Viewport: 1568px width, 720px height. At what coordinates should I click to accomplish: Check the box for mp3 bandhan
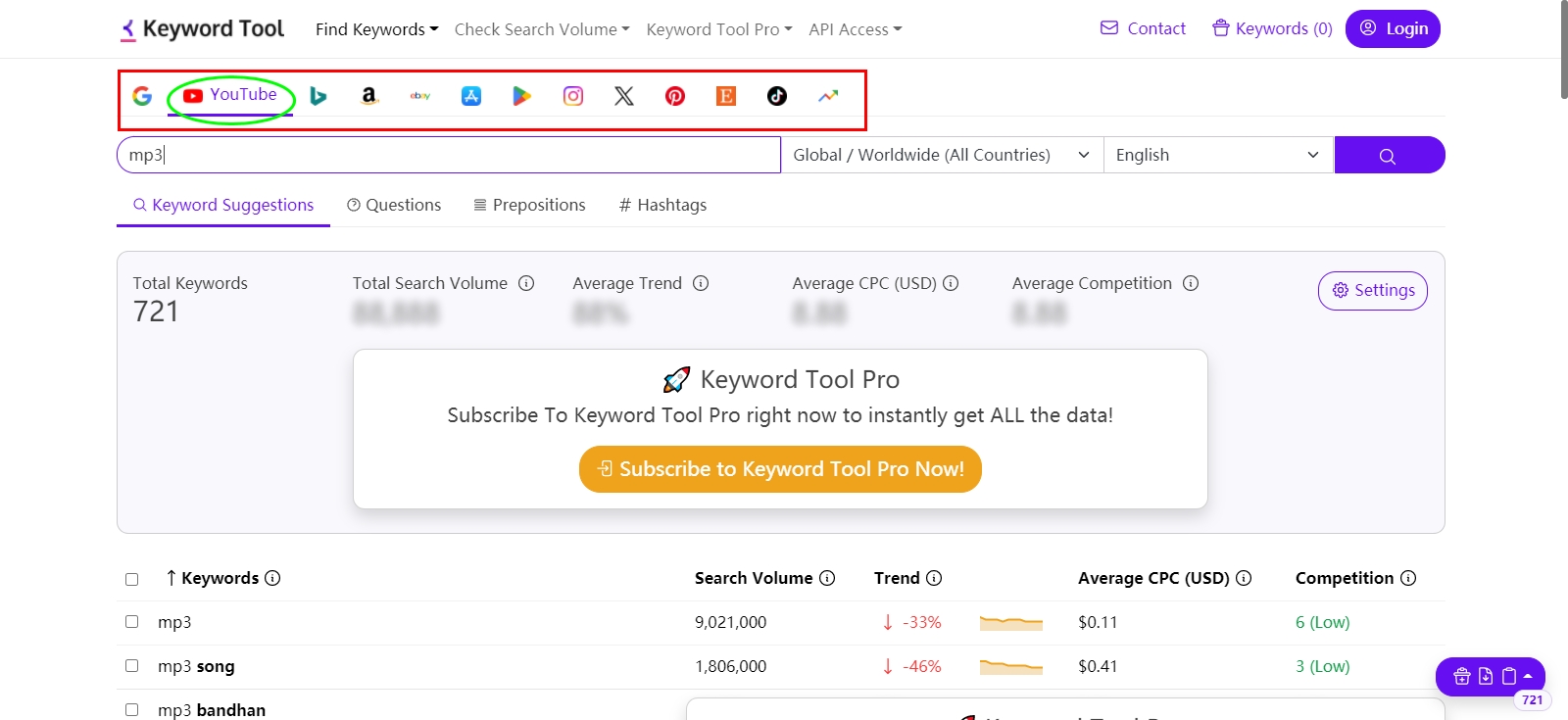pos(132,709)
